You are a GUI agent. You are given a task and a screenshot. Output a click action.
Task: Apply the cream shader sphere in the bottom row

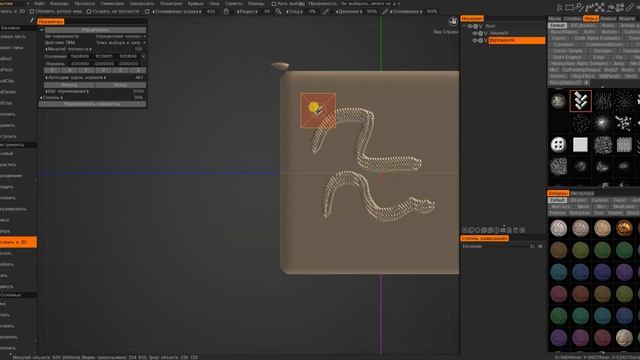tap(624, 338)
